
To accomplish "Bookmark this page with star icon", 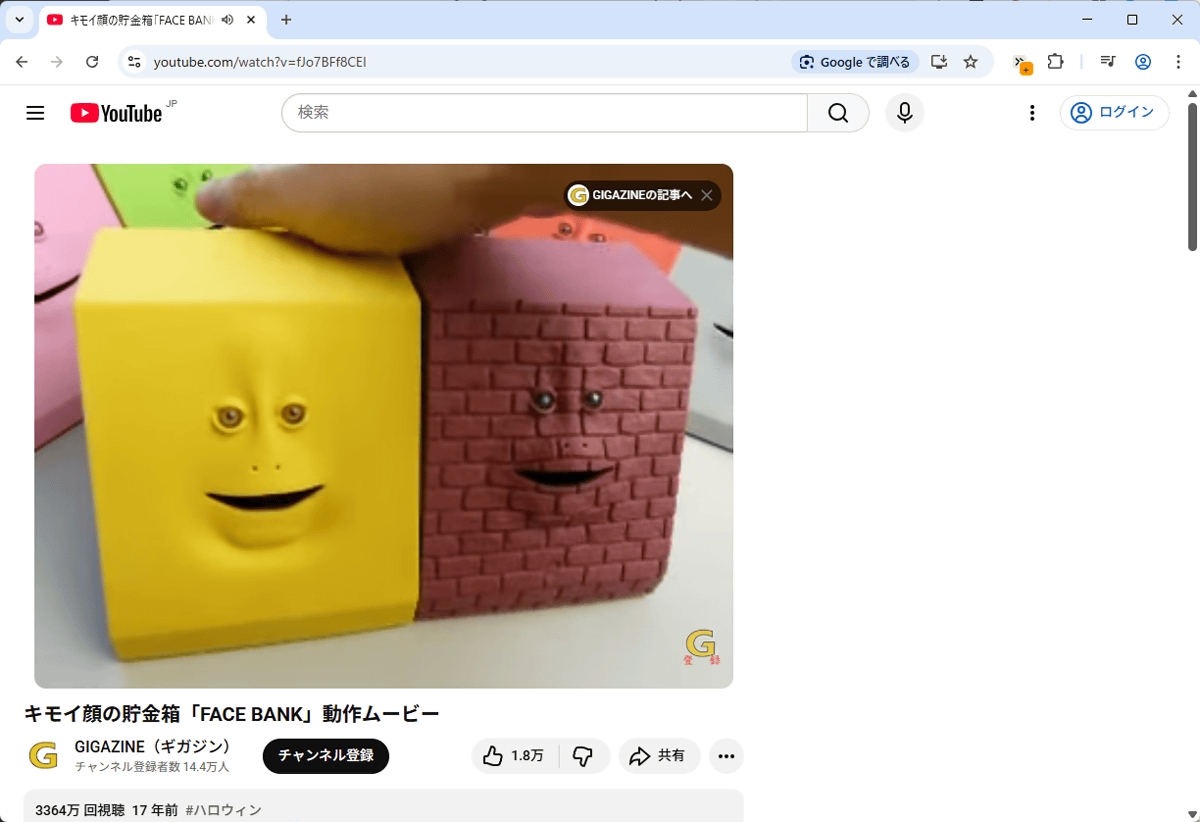I will 970,62.
